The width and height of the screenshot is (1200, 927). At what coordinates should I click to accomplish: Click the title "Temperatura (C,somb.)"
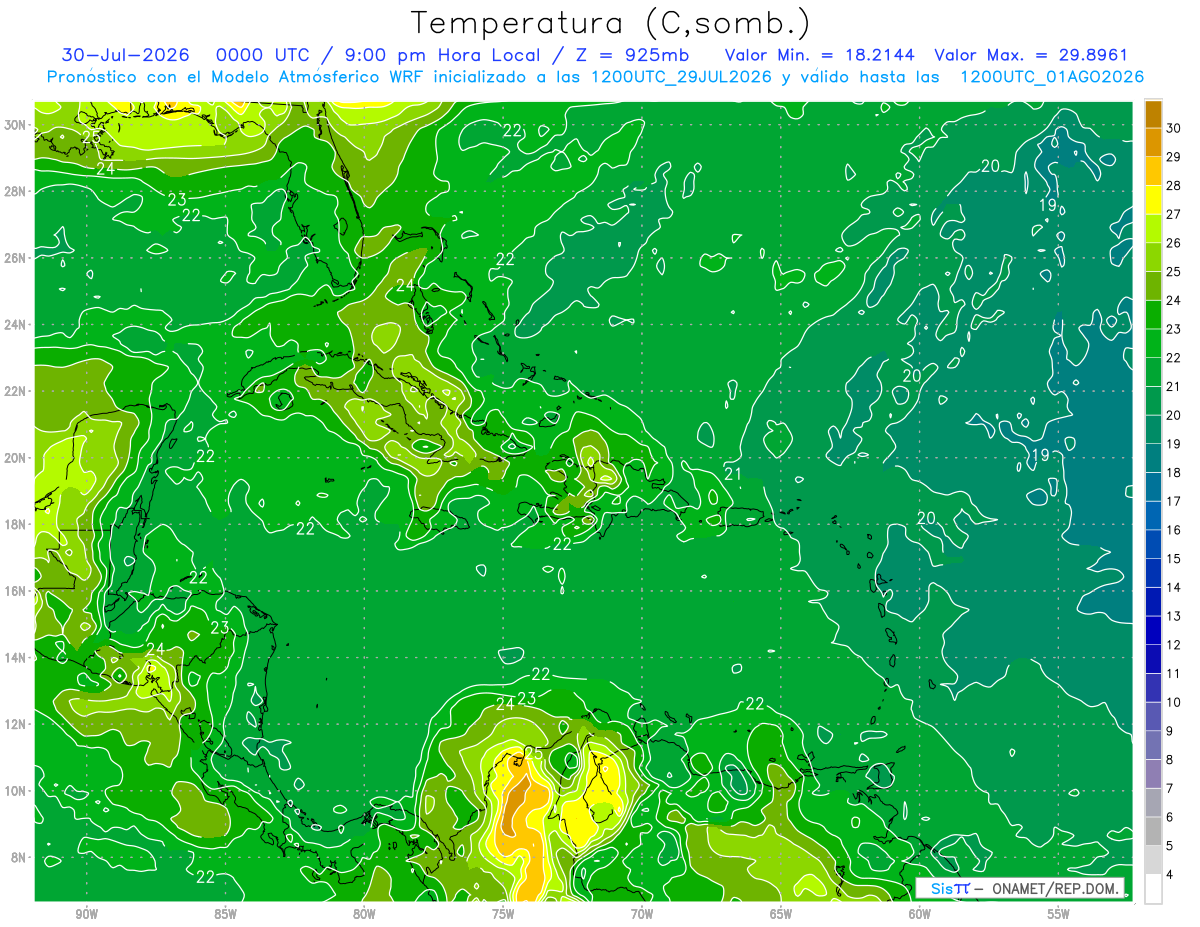pos(611,23)
